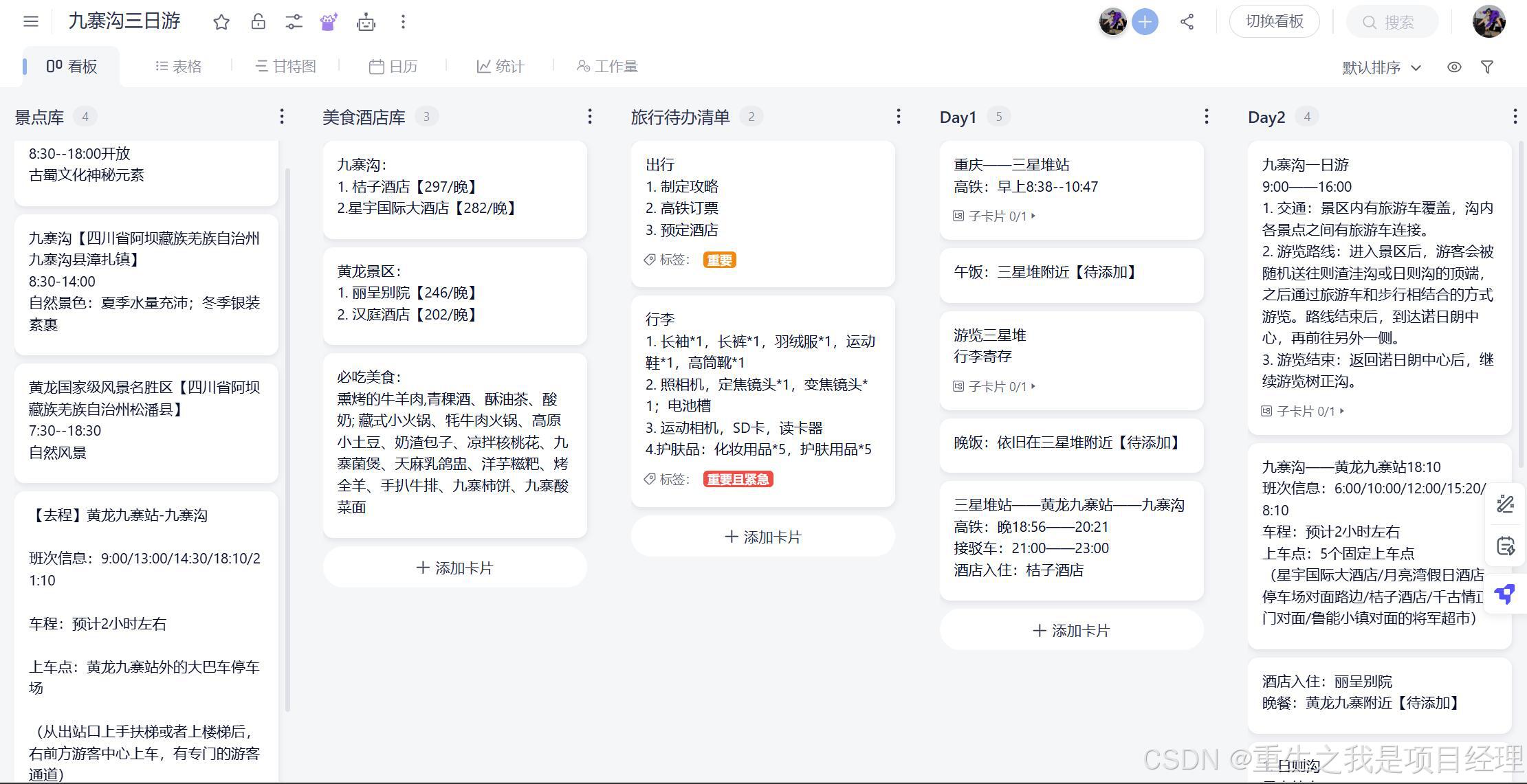The height and width of the screenshot is (784, 1527).
Task: Add a member with blue plus
Action: pos(1145,22)
